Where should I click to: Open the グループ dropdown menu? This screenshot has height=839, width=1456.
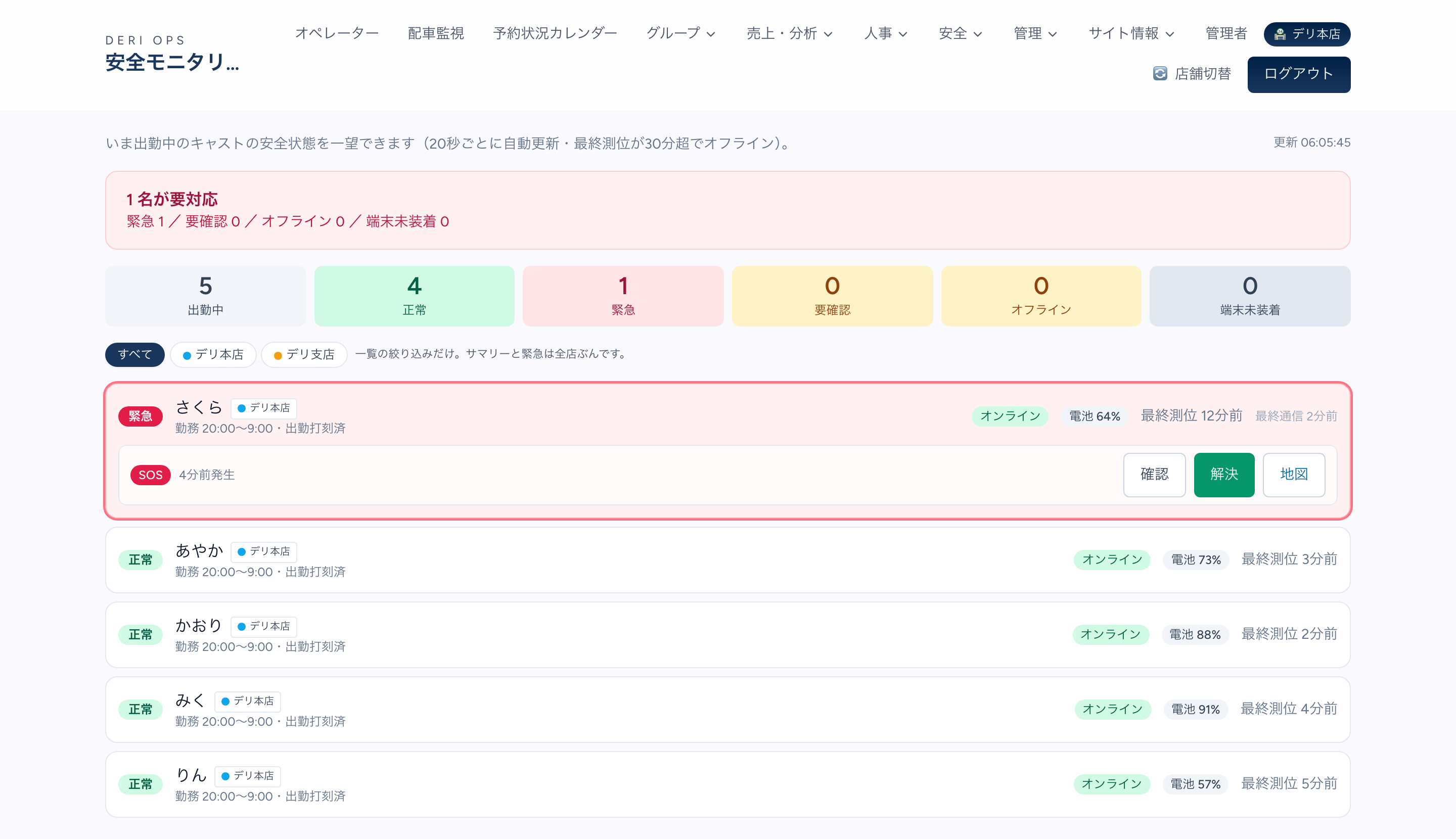click(x=681, y=33)
